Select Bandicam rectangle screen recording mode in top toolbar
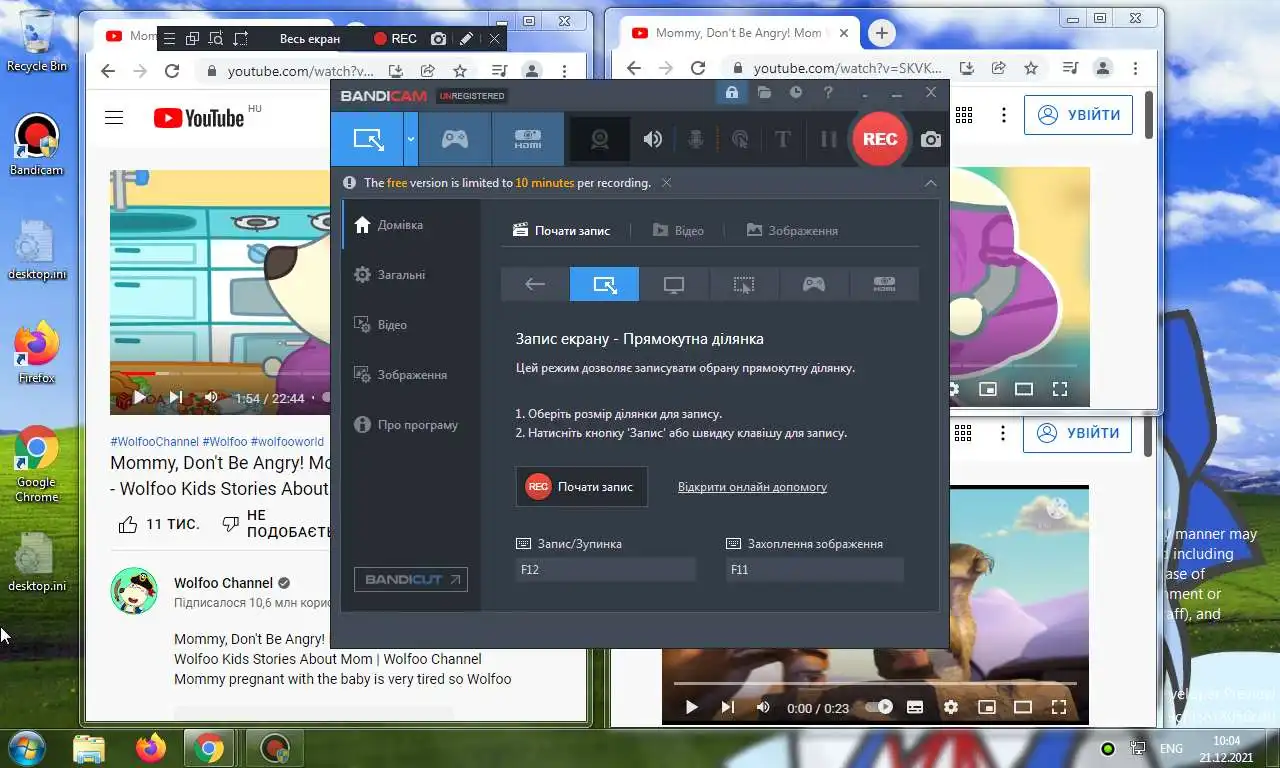1280x768 pixels. point(368,139)
